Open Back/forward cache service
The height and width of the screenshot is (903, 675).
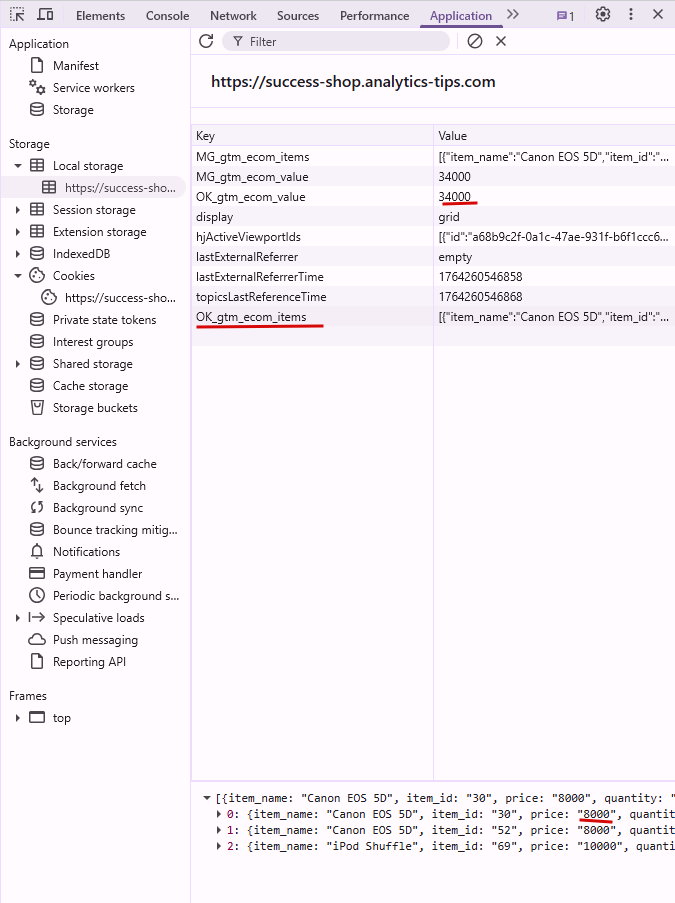click(x=104, y=464)
